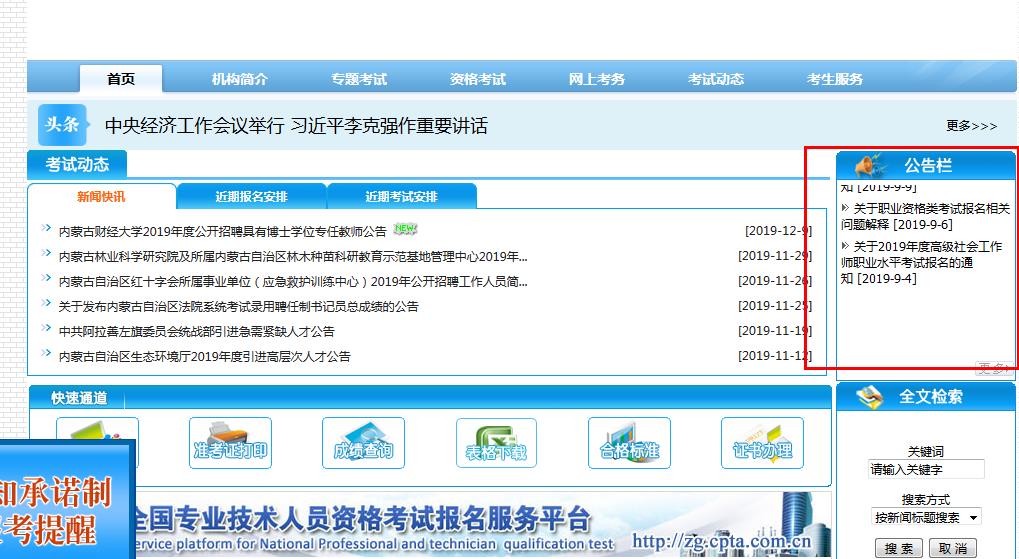Open the 搜索方式 dropdown
This screenshot has width=1019, height=559.
click(926, 517)
